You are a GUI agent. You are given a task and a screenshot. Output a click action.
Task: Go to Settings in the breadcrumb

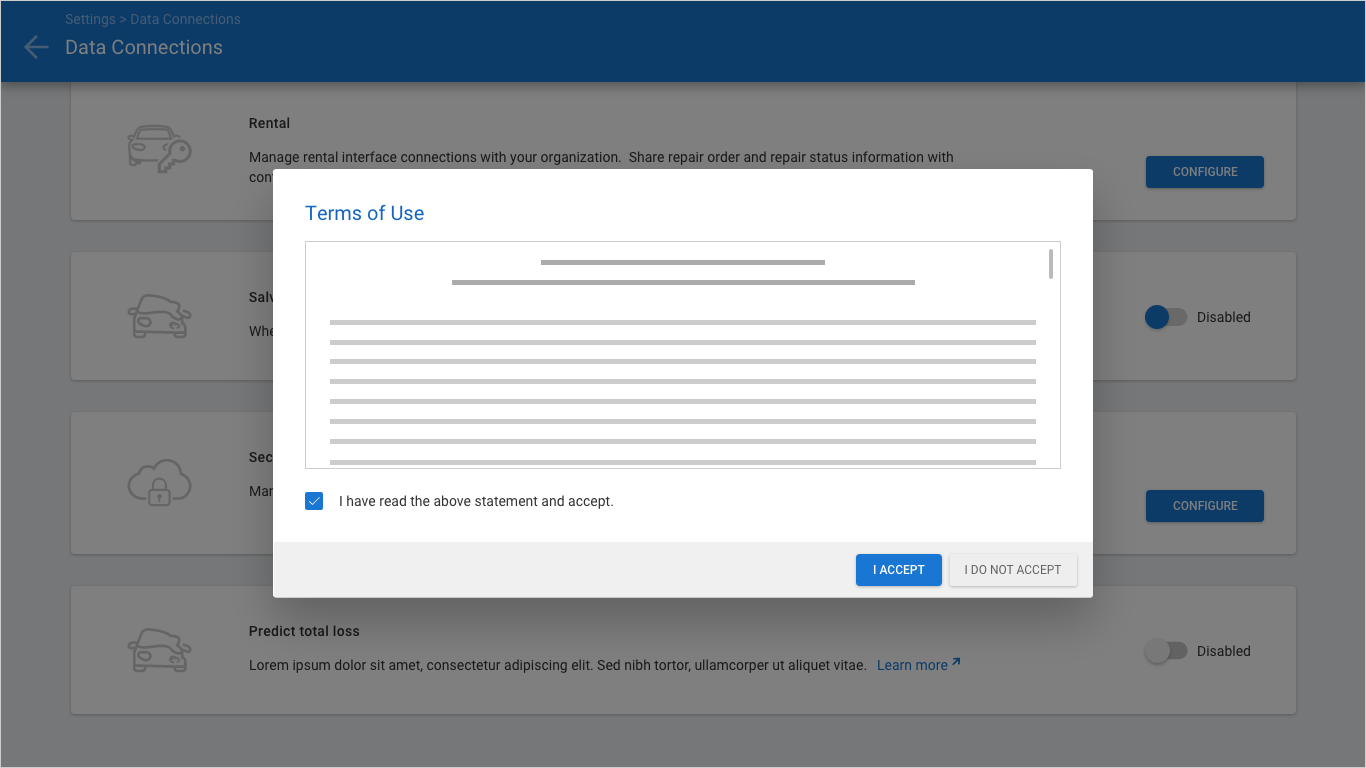[x=90, y=19]
